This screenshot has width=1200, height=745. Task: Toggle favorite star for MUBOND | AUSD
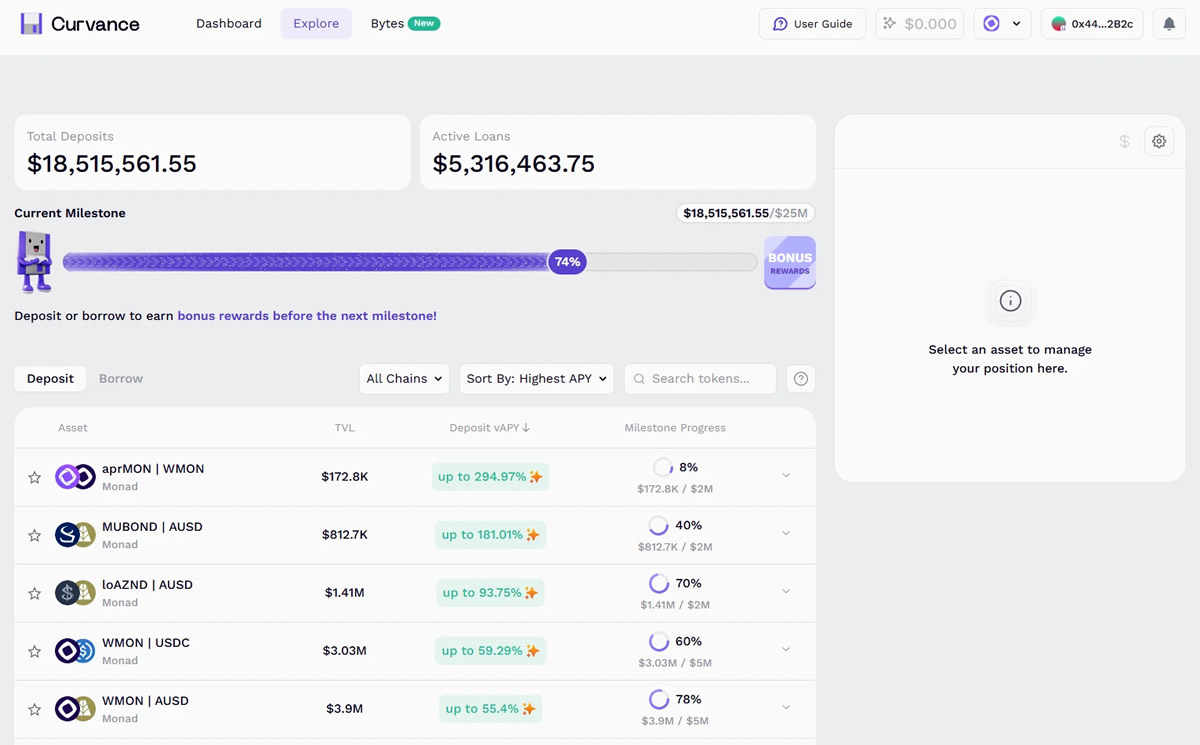point(34,536)
